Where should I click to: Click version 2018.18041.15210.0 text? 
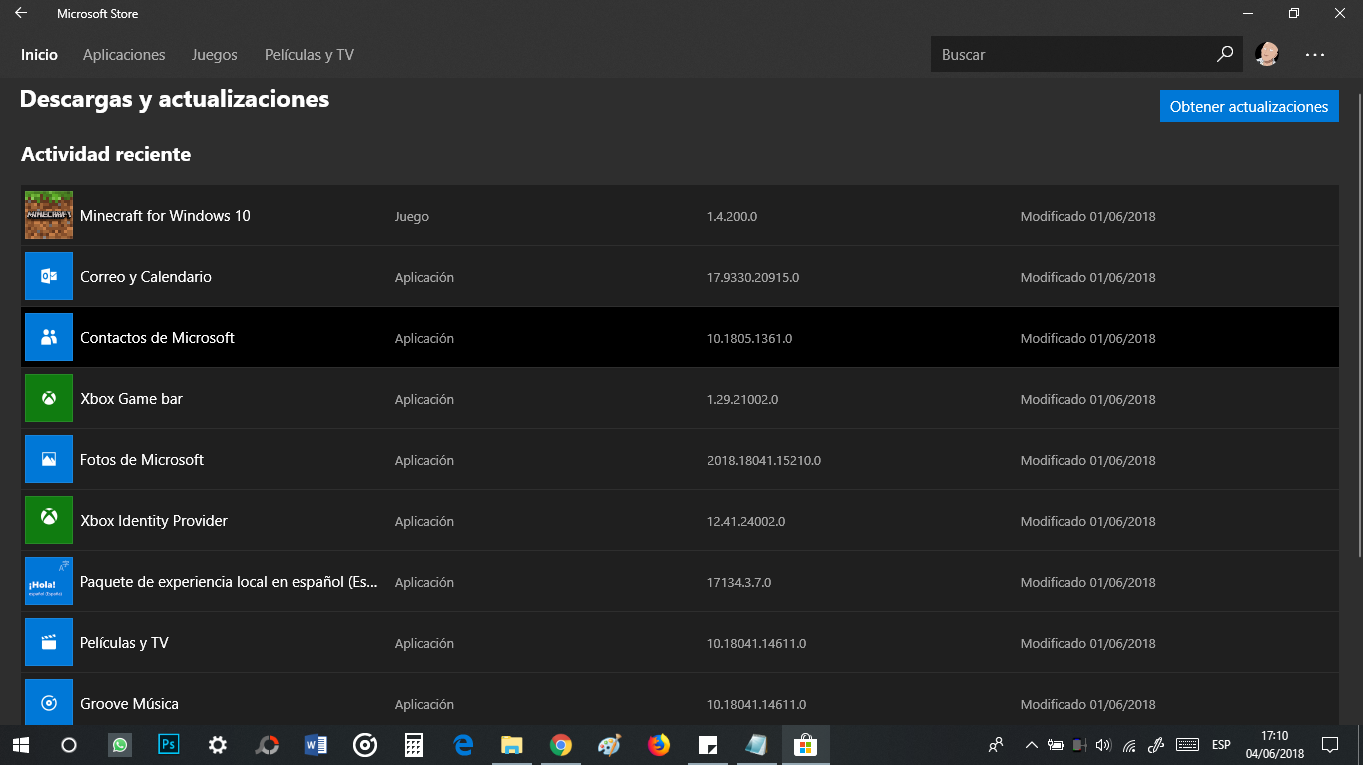click(x=764, y=460)
